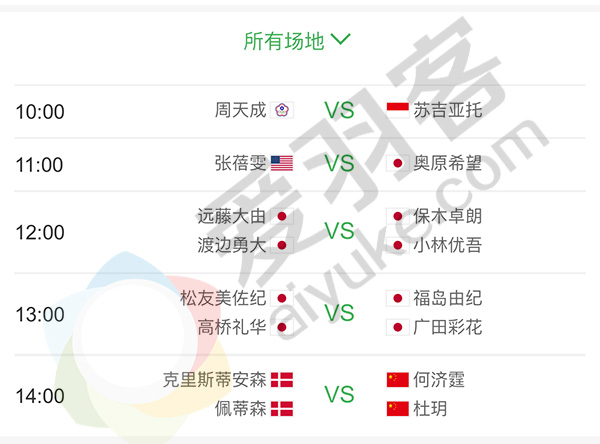Click VS in the 14:00 match
600x444 pixels.
pyautogui.click(x=340, y=394)
